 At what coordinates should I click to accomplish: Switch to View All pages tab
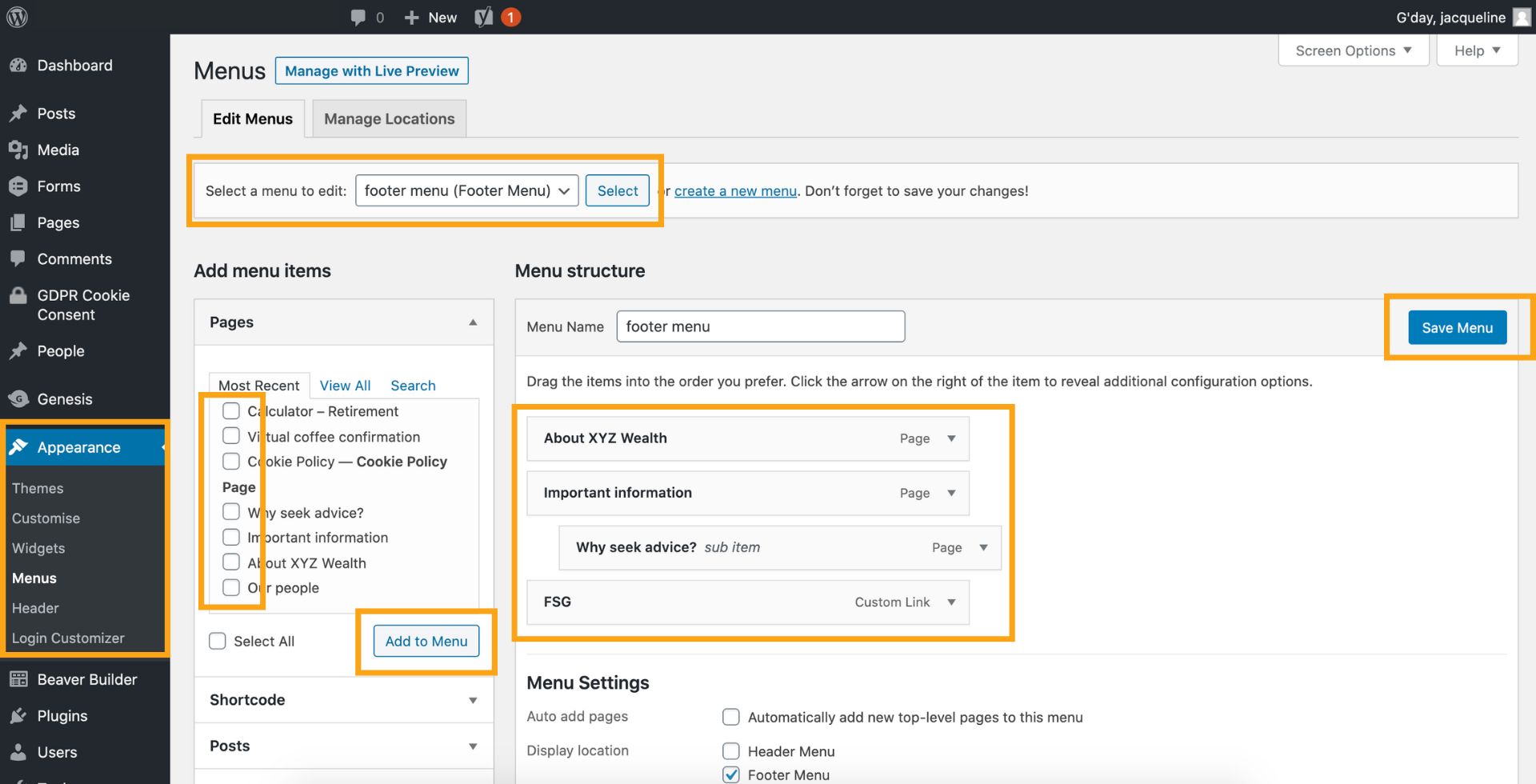click(345, 386)
